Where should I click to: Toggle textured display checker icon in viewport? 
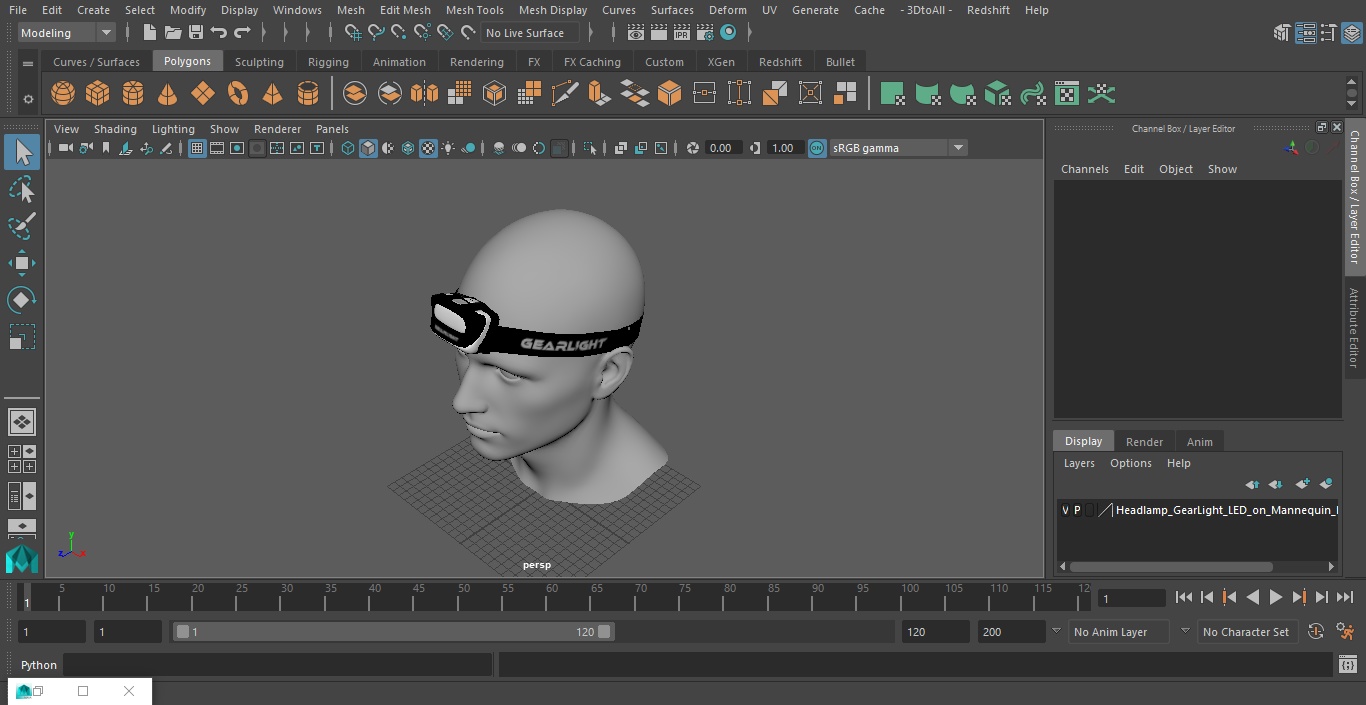click(x=428, y=148)
